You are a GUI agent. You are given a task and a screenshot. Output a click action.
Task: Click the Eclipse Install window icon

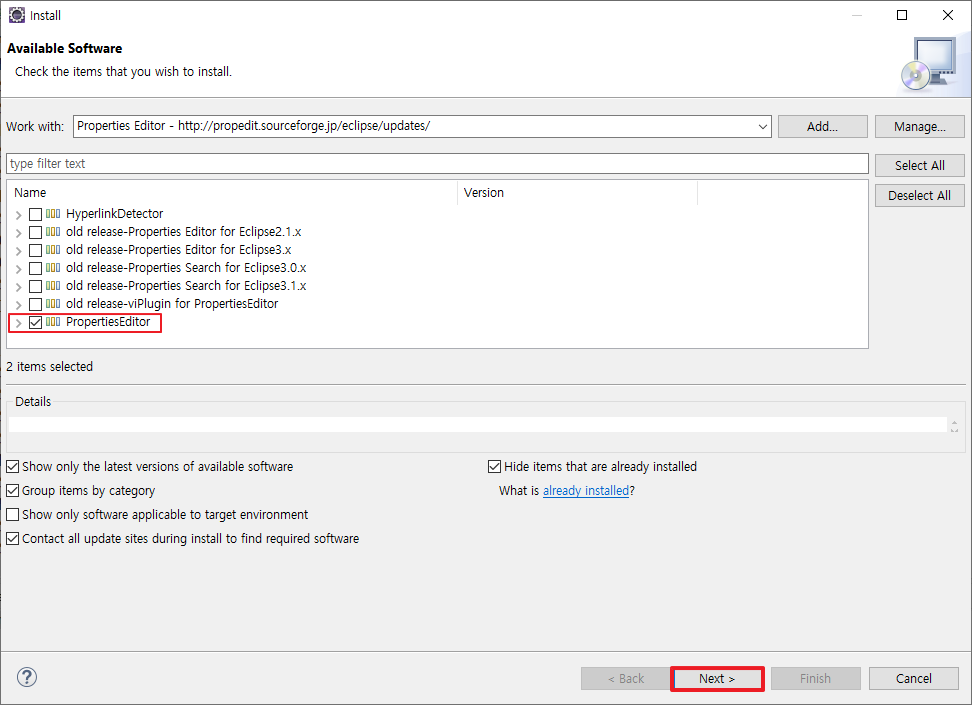(x=17, y=15)
